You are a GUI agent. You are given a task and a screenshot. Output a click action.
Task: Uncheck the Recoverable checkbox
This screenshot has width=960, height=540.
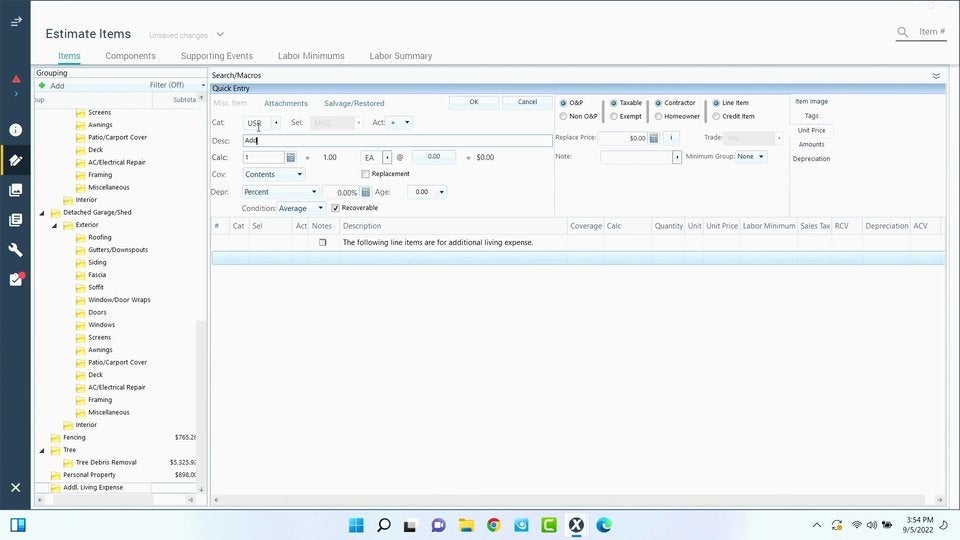(336, 208)
